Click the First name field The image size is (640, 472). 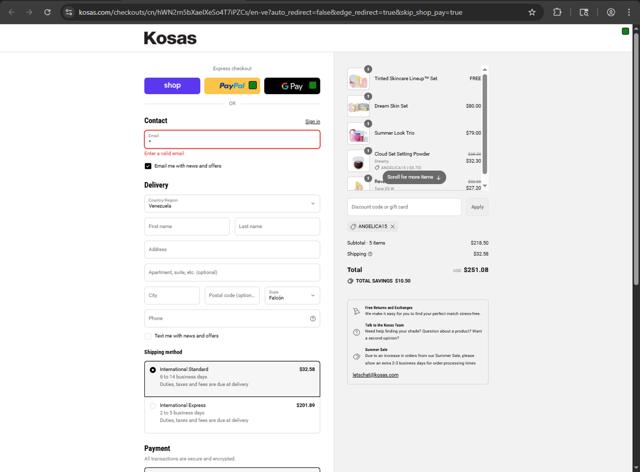pos(187,226)
